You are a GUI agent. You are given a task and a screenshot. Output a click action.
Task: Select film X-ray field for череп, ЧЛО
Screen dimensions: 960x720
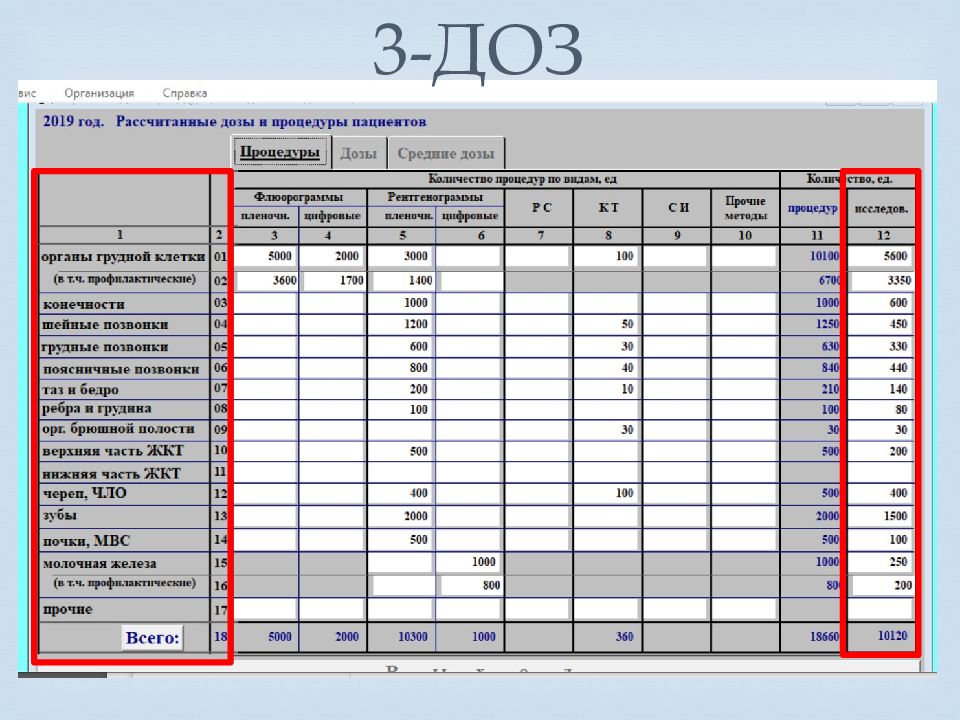pyautogui.click(x=402, y=494)
